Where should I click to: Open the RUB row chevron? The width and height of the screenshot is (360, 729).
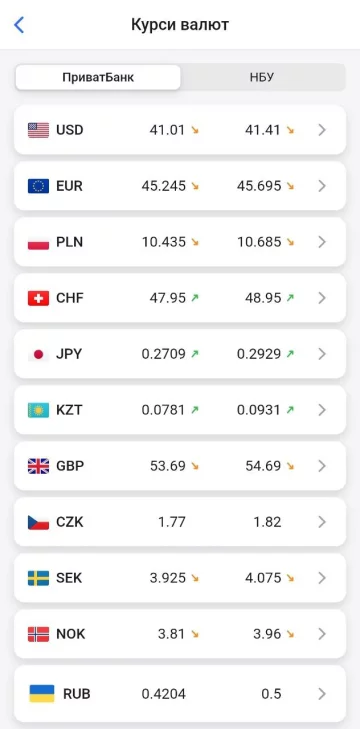[x=322, y=694]
